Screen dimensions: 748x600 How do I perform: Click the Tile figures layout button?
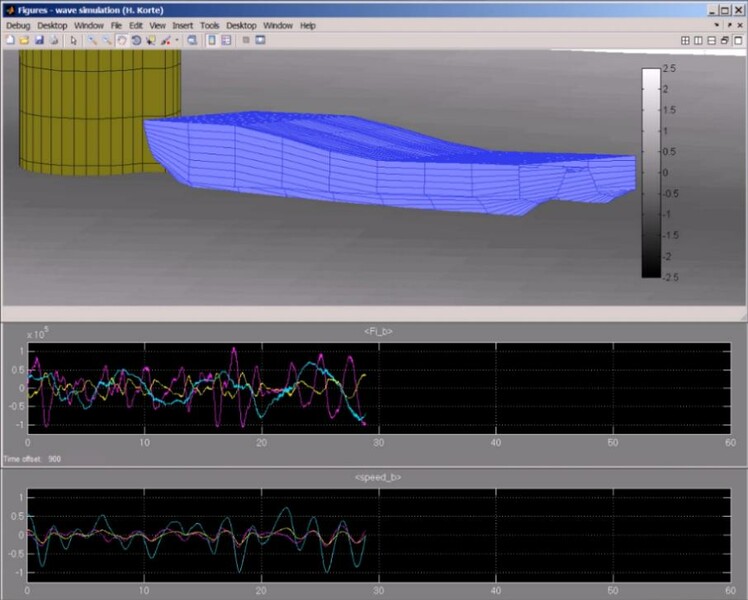(686, 40)
